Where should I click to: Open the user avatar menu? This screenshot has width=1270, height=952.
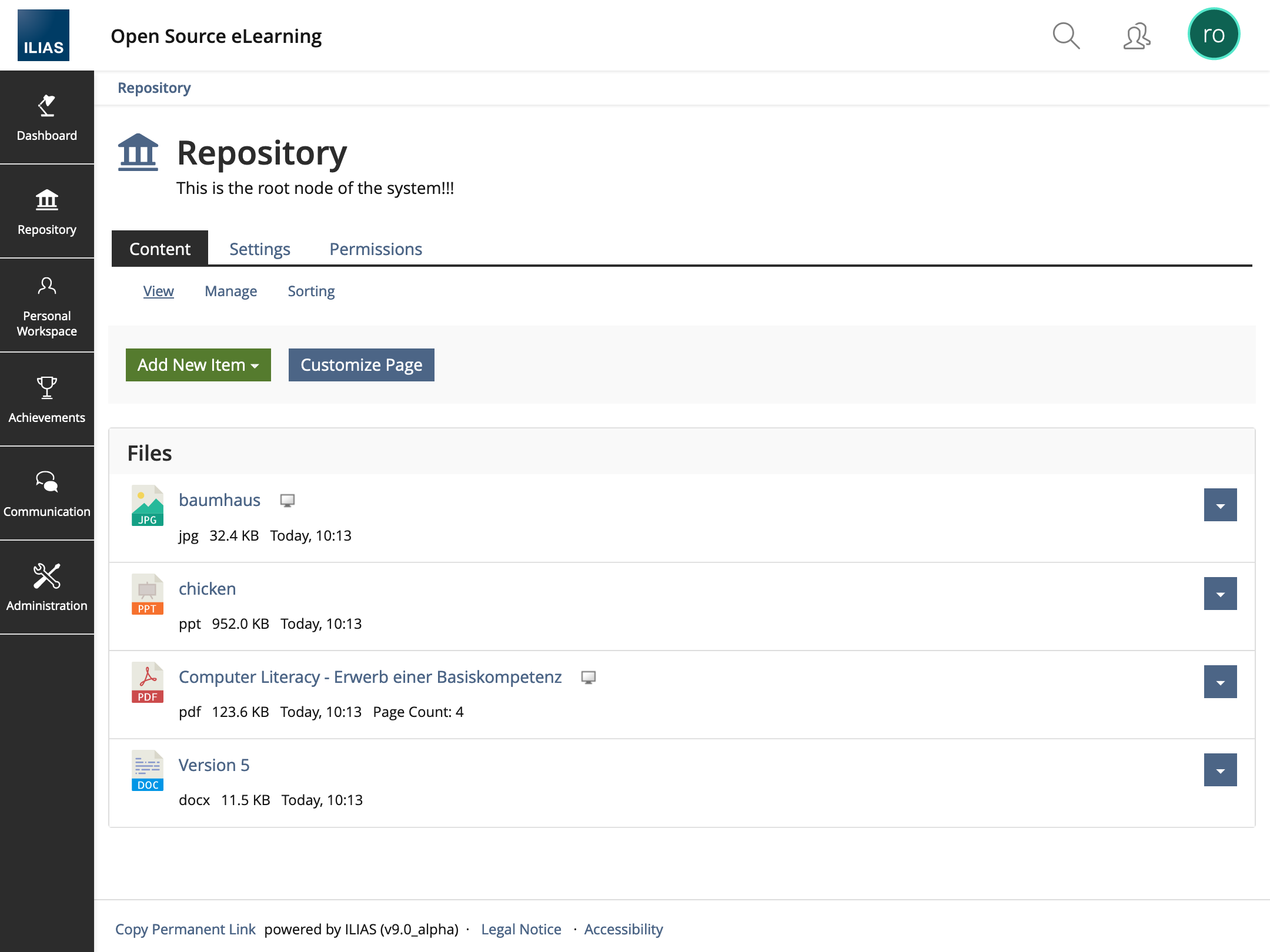[x=1213, y=35]
